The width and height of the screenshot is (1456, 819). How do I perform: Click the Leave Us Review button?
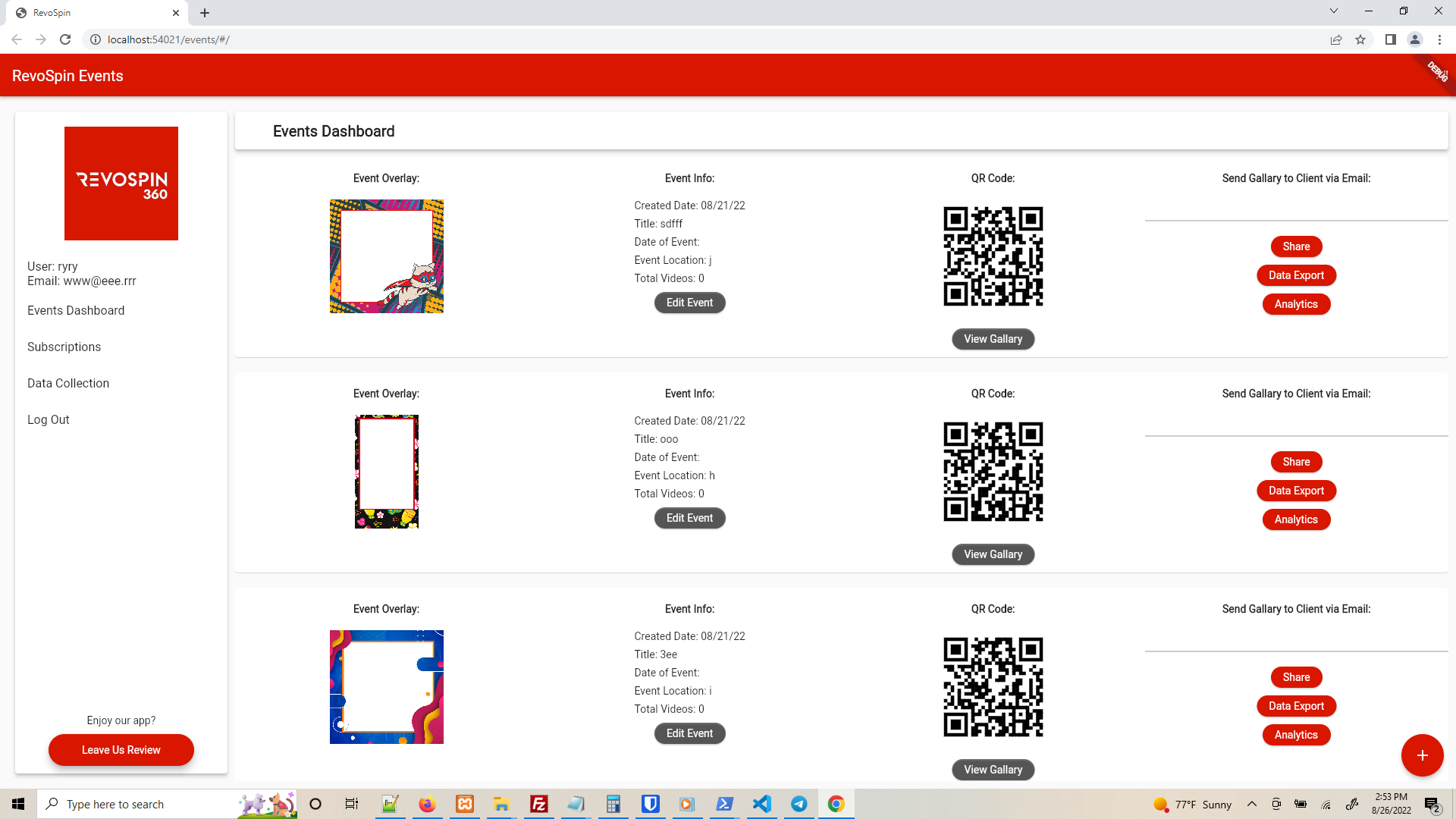tap(121, 750)
